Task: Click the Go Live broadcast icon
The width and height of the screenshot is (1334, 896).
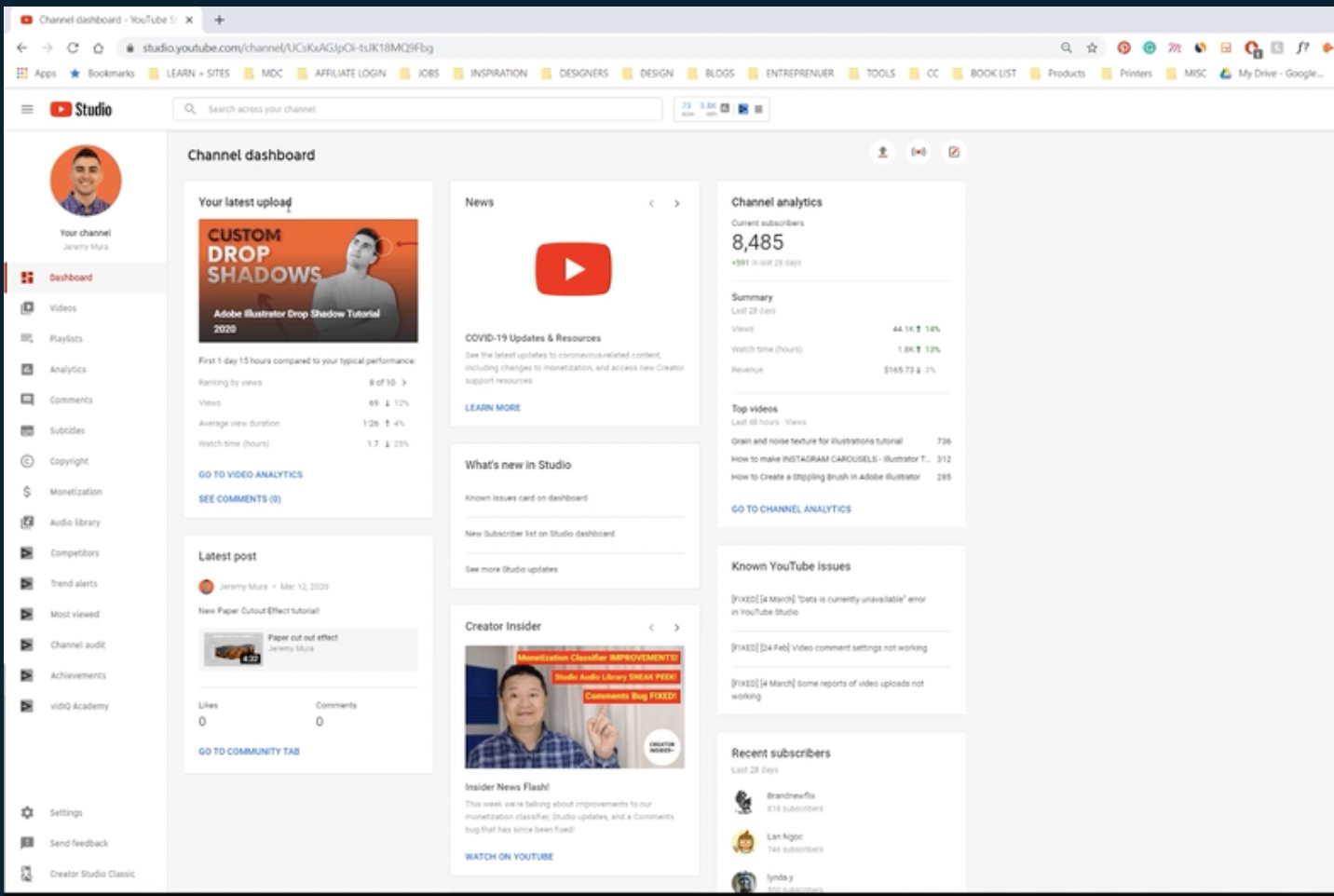Action: [x=919, y=152]
